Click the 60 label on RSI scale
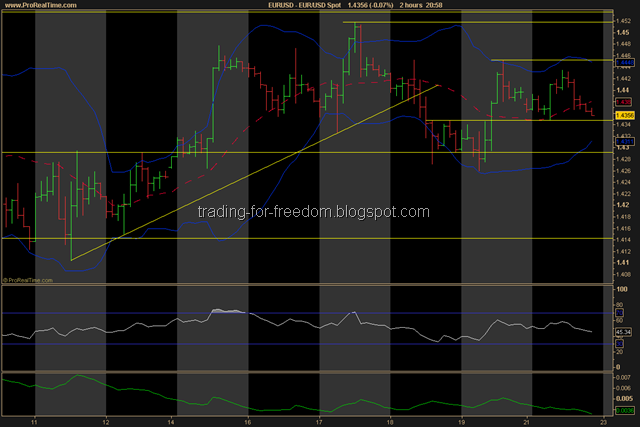The height and width of the screenshot is (427, 640). tap(620, 321)
